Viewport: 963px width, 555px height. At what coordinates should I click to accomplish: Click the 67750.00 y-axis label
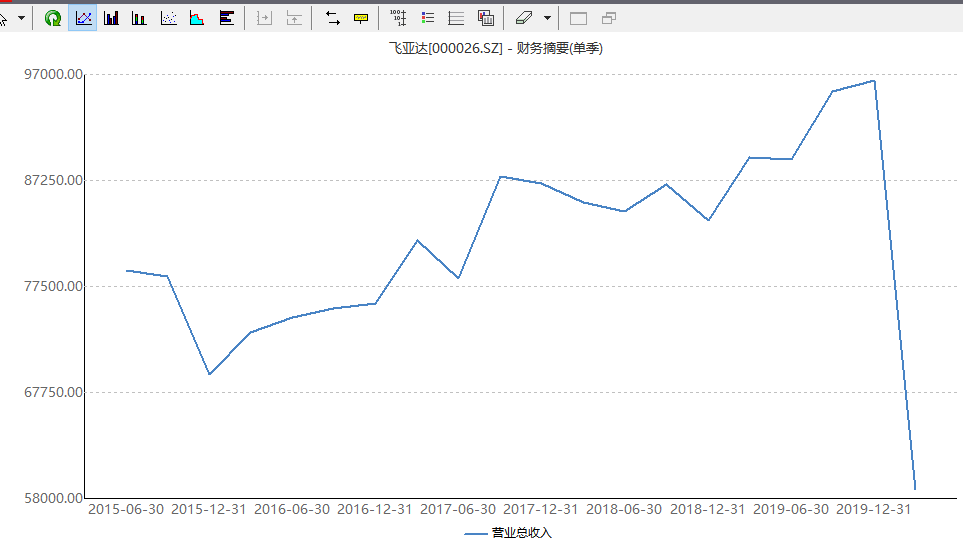[x=53, y=392]
